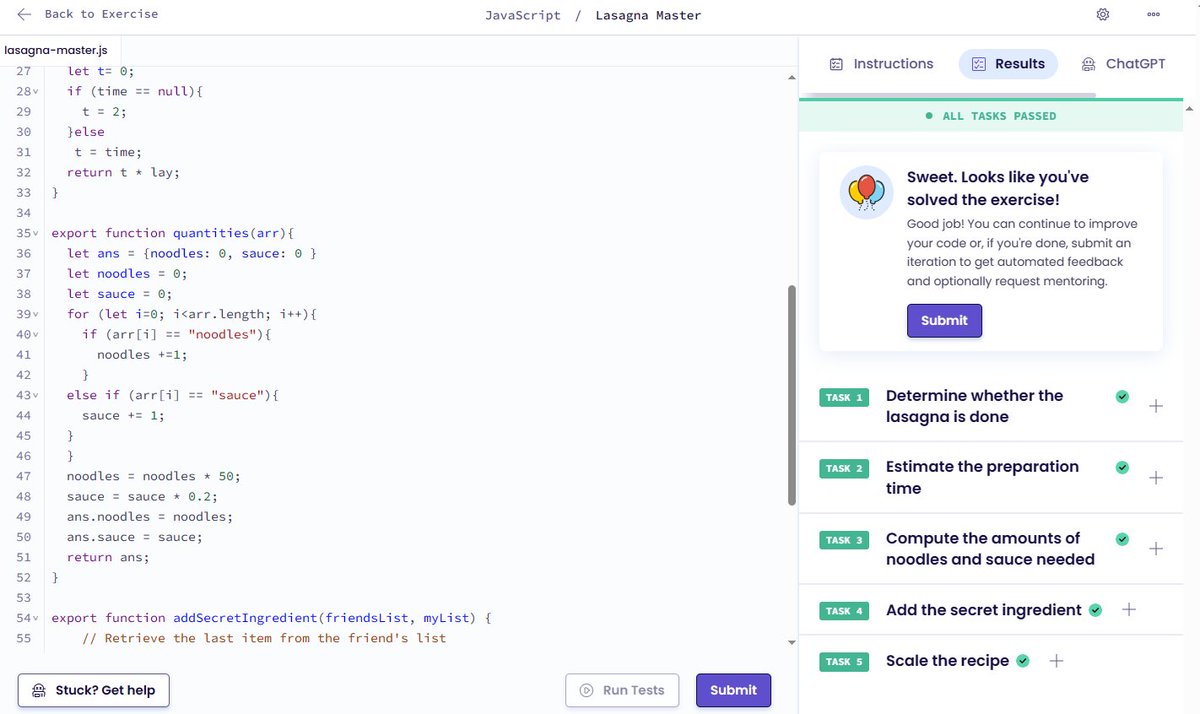Open the three-dots more options menu
1200x714 pixels.
click(x=1153, y=15)
